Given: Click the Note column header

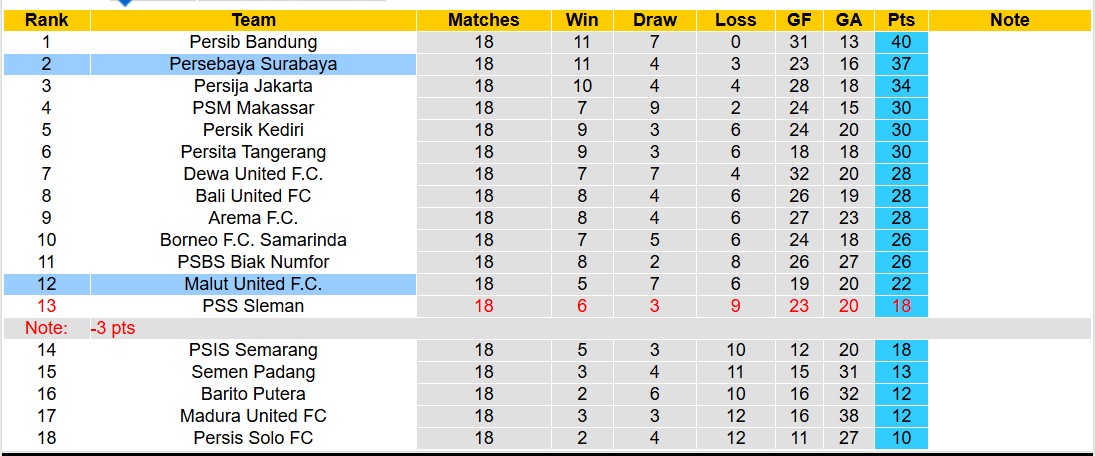Looking at the screenshot, I should click(1009, 20).
